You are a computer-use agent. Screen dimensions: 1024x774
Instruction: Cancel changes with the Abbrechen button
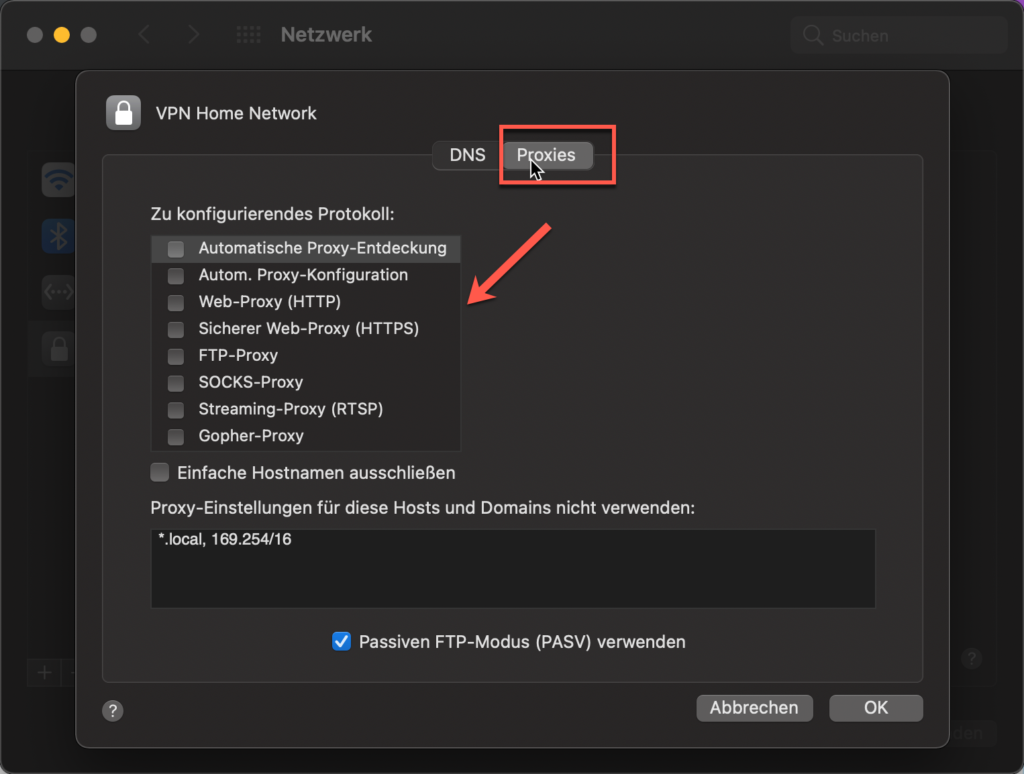point(754,707)
